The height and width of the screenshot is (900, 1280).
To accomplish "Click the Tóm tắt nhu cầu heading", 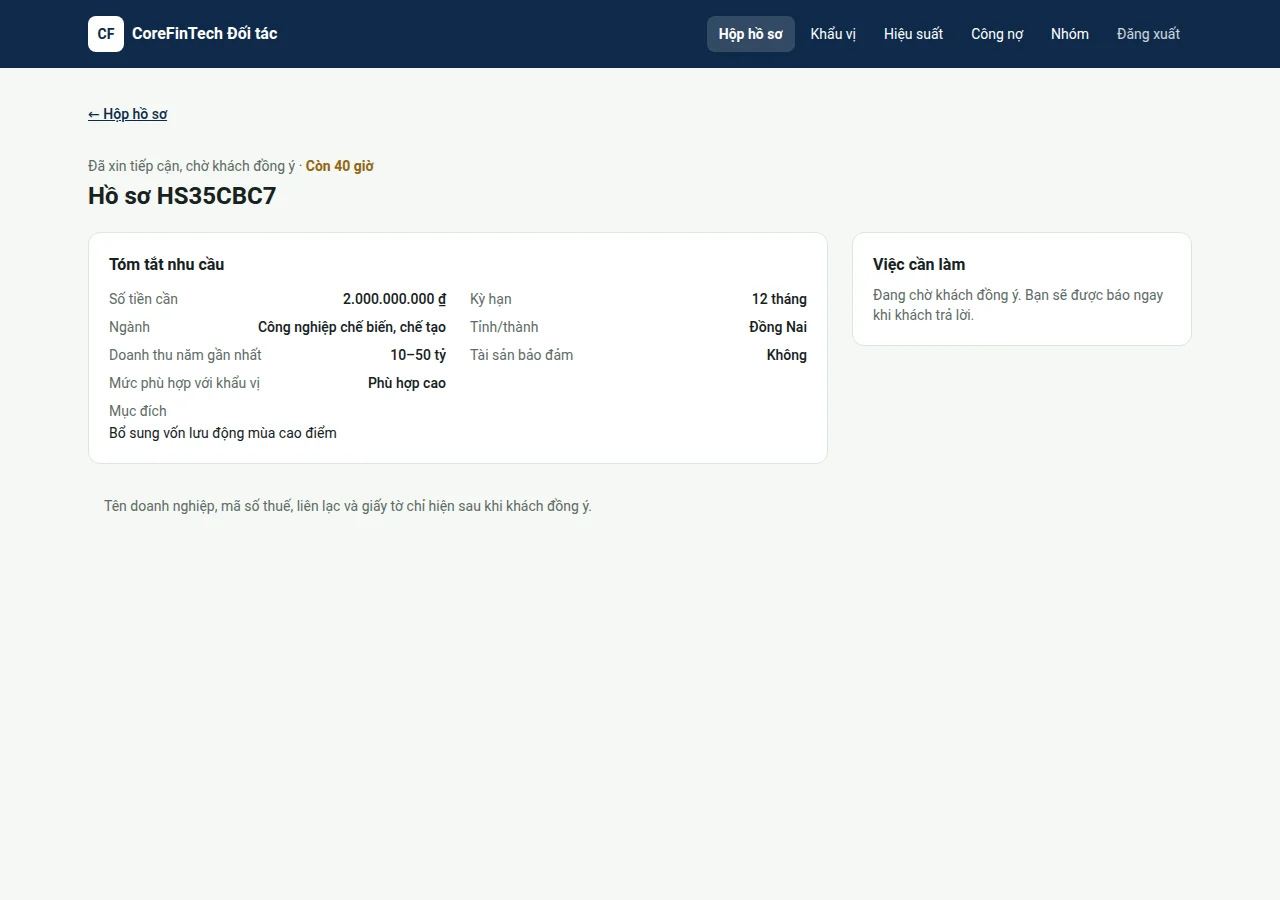I will click(167, 265).
